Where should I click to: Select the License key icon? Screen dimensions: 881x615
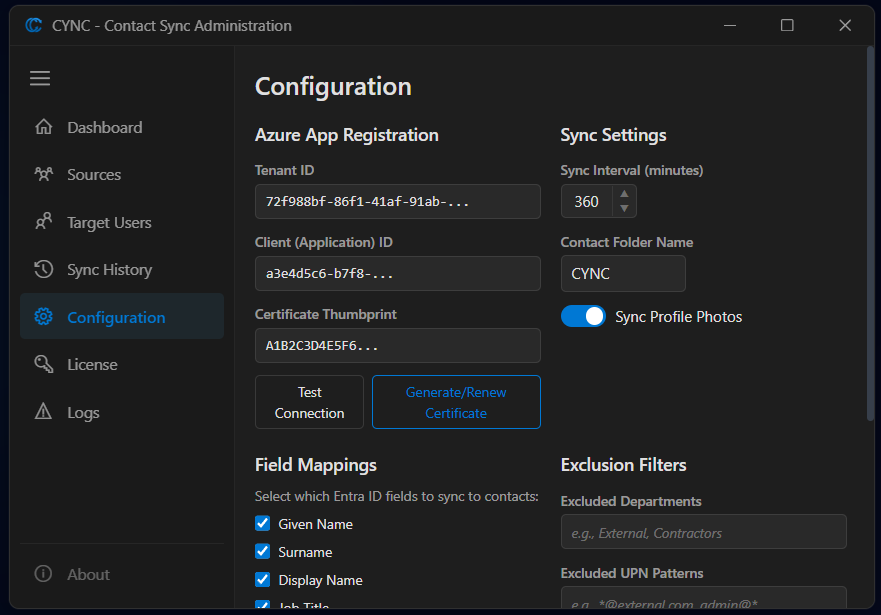point(44,364)
